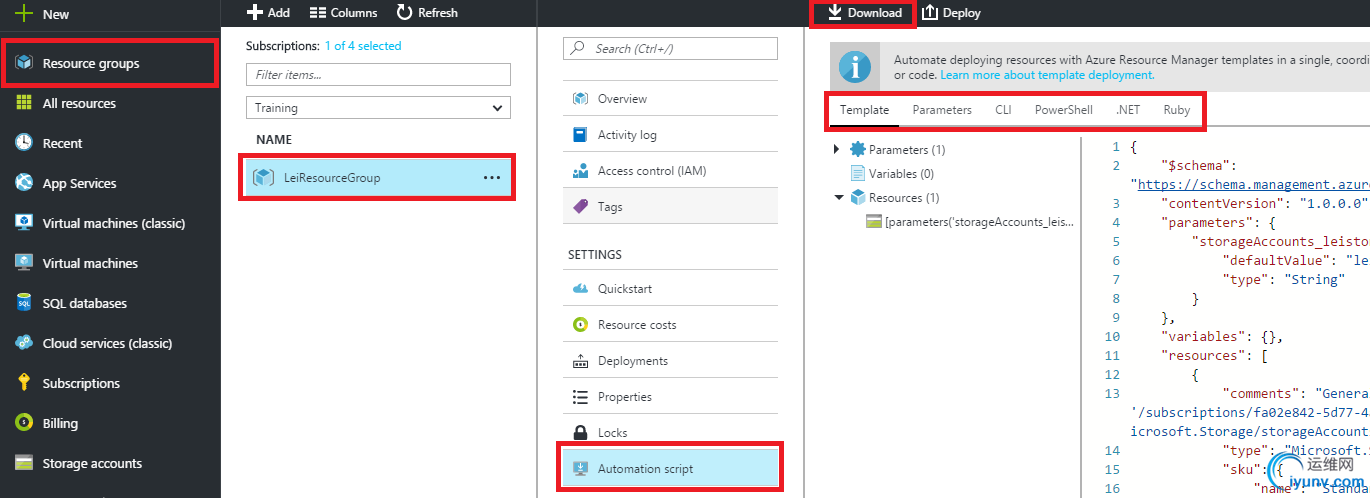Click the Download arrow icon
The image size is (1370, 498).
[x=835, y=12]
